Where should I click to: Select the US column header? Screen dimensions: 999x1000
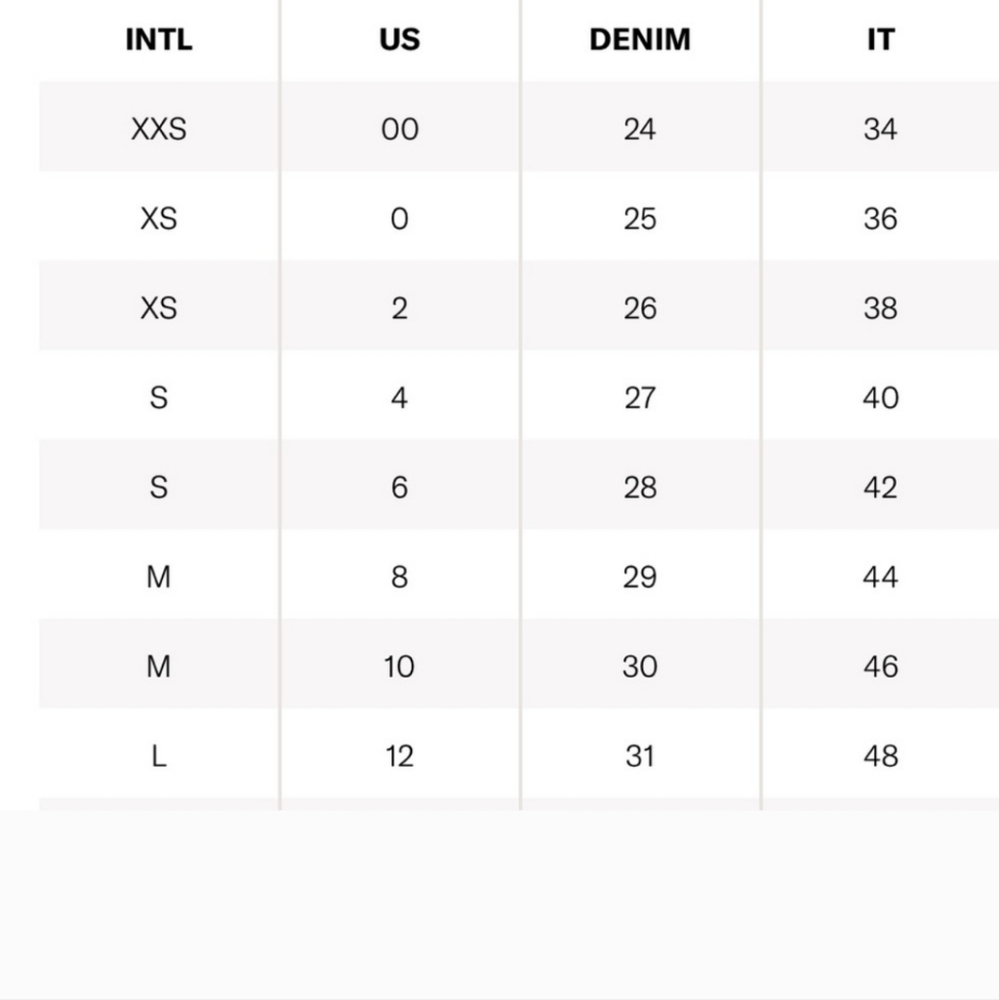[399, 40]
